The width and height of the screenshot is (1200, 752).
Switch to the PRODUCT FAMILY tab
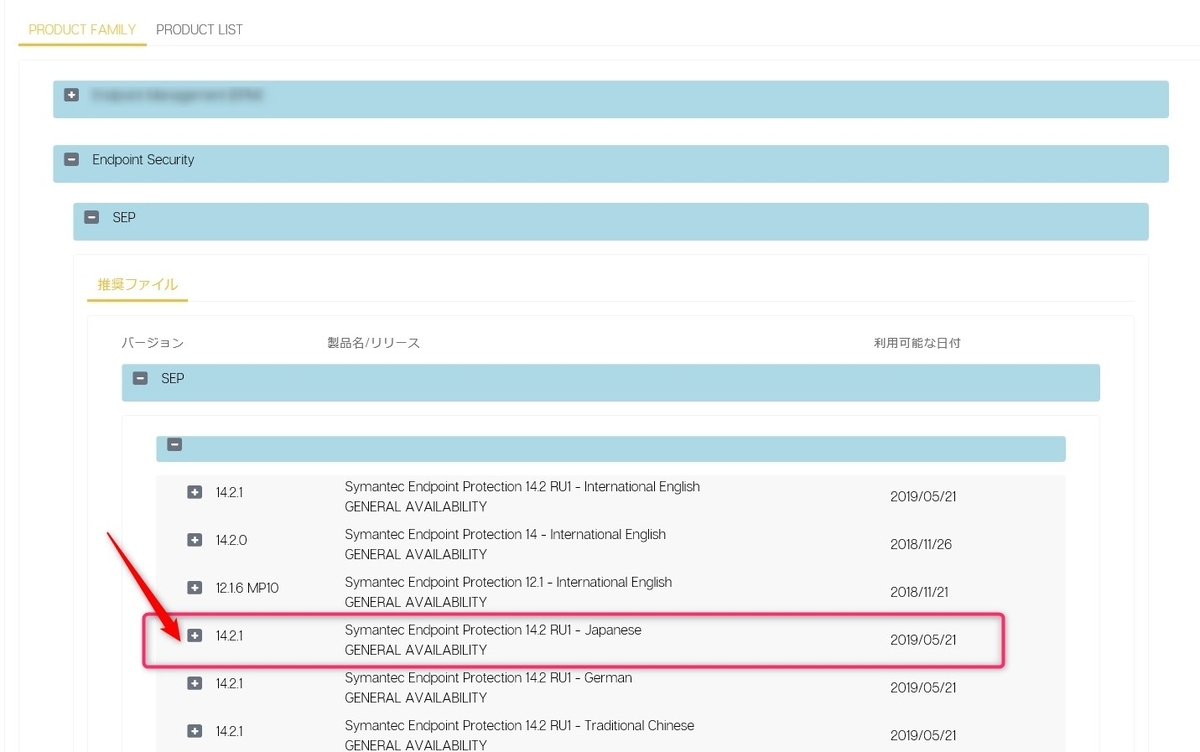coord(82,30)
